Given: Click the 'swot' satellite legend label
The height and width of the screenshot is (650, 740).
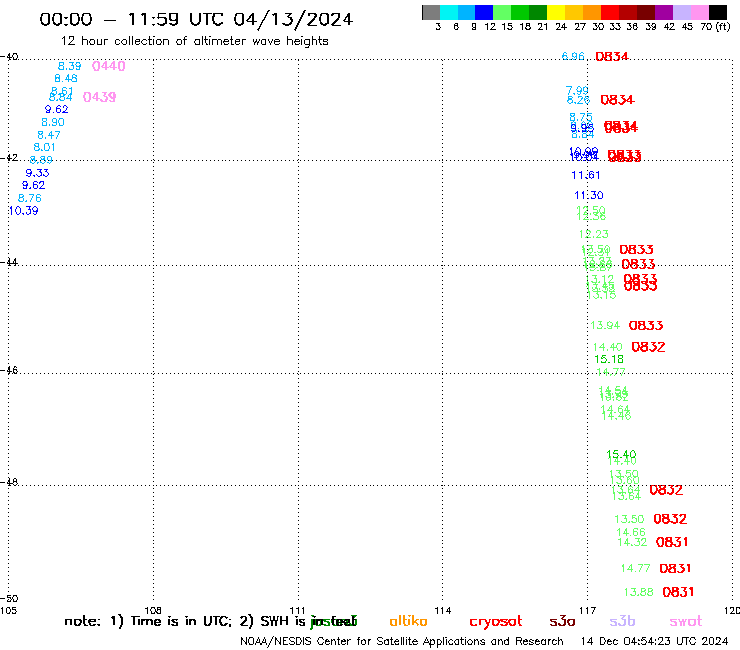Looking at the screenshot, I should click(x=686, y=621).
